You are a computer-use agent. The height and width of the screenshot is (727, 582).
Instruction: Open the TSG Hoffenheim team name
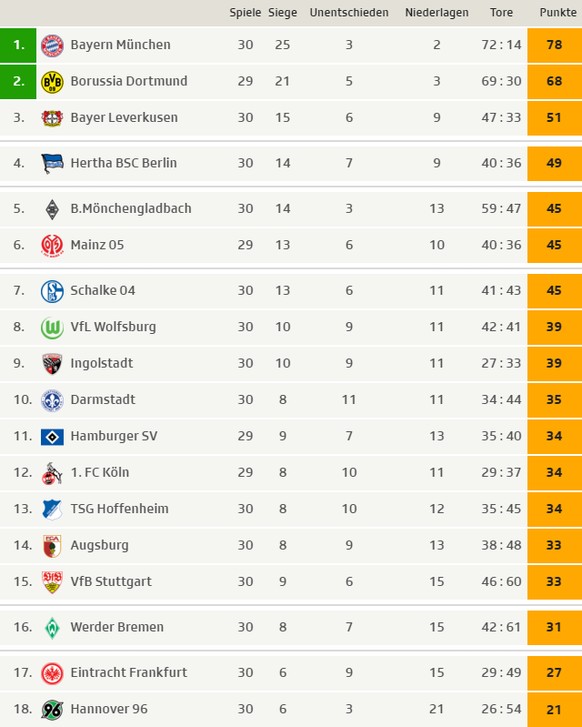[119, 509]
